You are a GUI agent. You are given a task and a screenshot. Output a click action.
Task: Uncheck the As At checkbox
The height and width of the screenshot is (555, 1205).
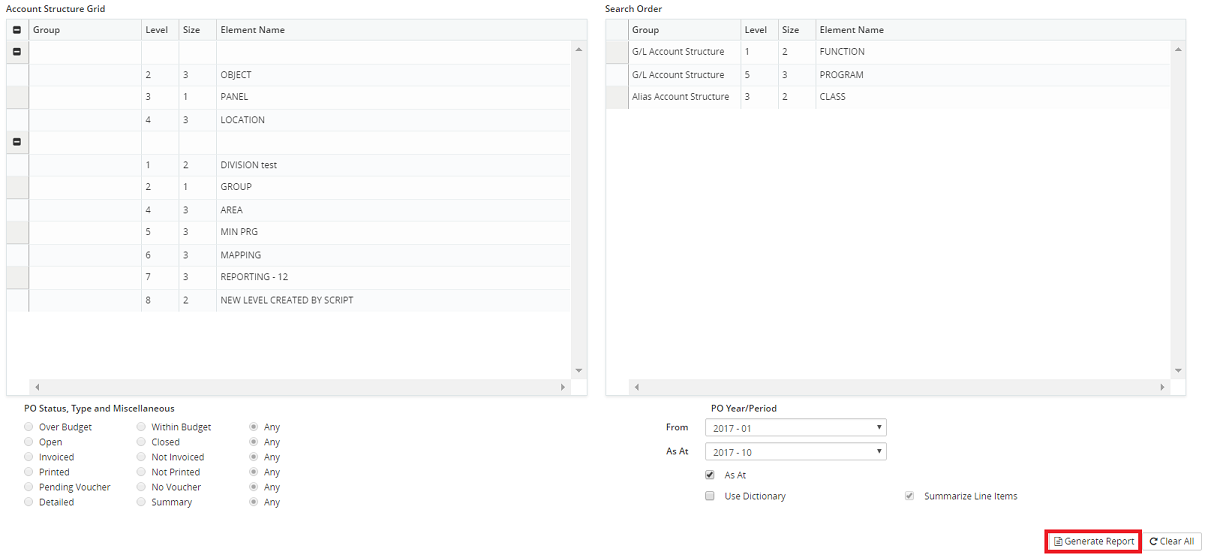tap(710, 475)
